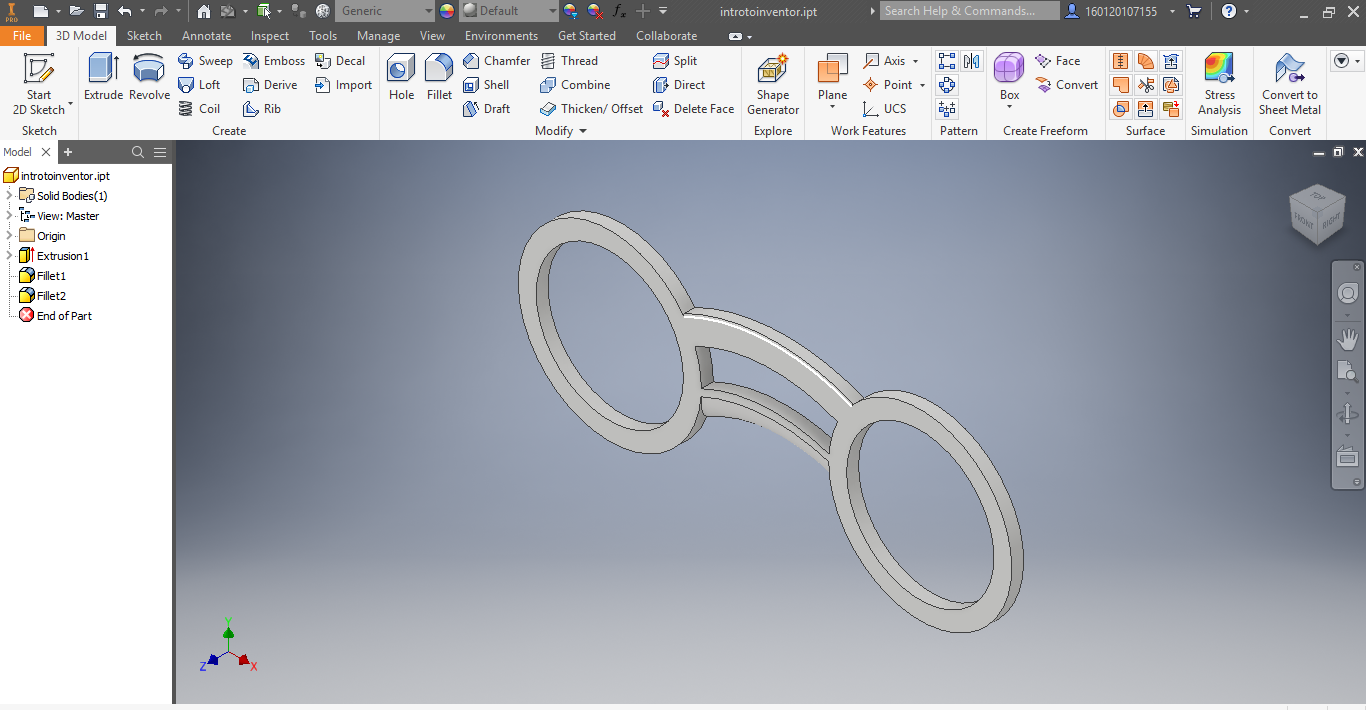Select the Hole tool
Viewport: 1366px width, 710px height.
(401, 78)
